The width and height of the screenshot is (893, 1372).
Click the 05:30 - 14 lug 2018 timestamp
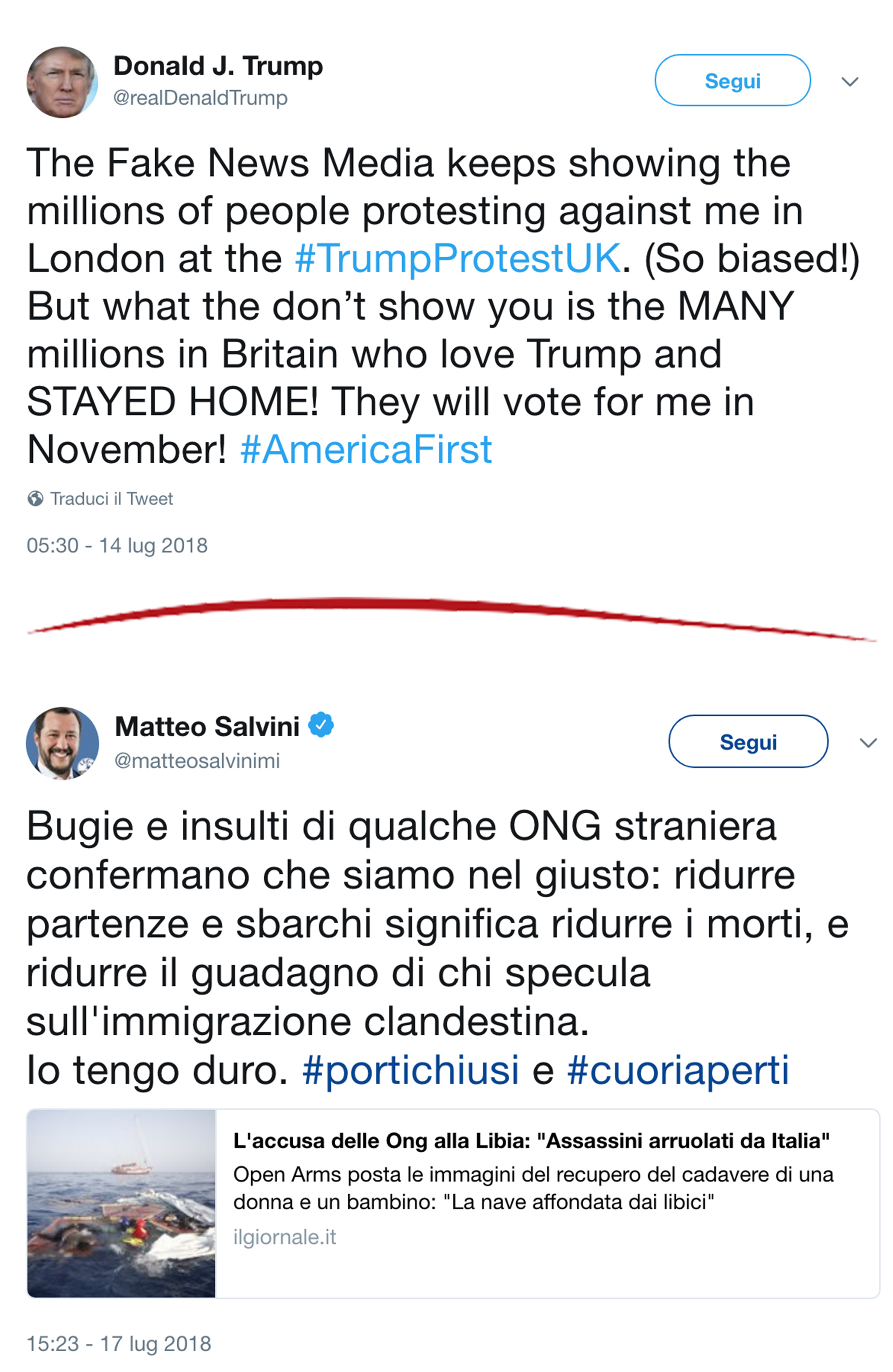(x=117, y=545)
